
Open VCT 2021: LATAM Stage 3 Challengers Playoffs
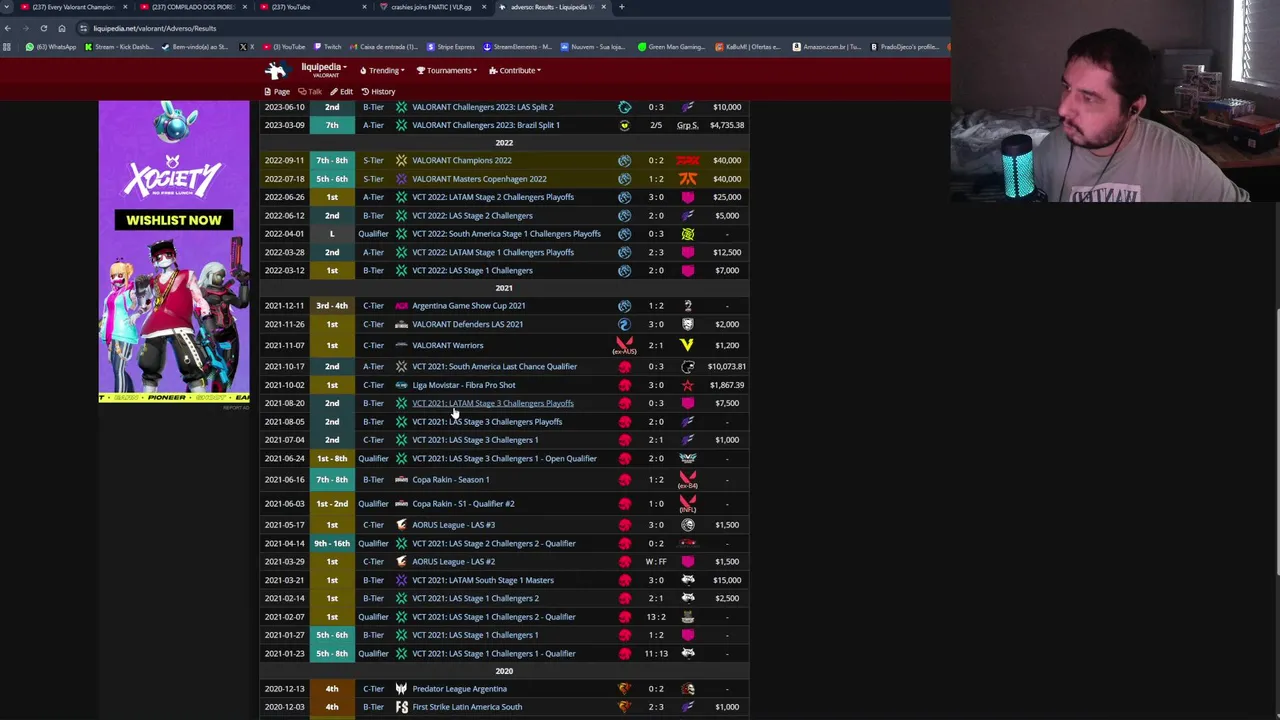click(493, 403)
